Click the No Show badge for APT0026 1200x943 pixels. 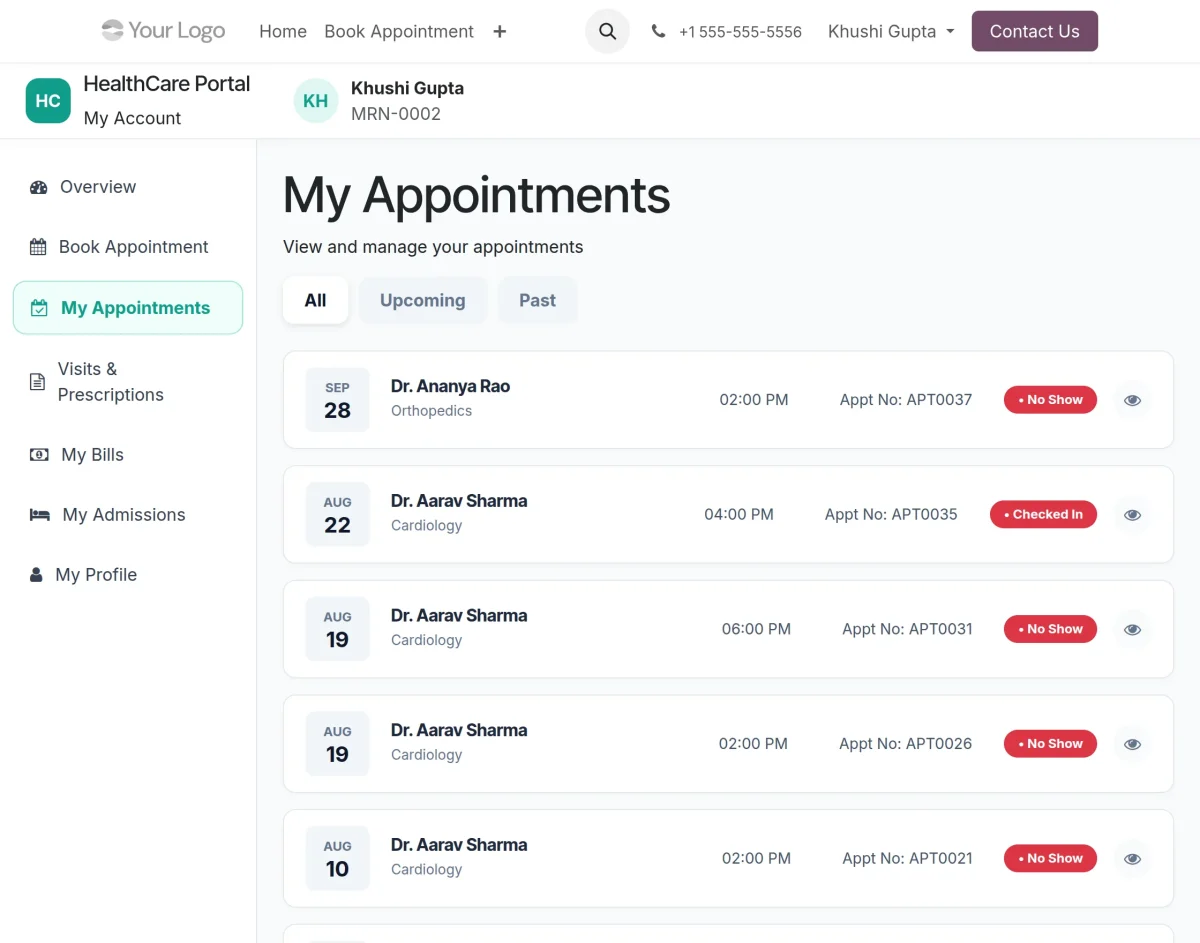tap(1050, 744)
